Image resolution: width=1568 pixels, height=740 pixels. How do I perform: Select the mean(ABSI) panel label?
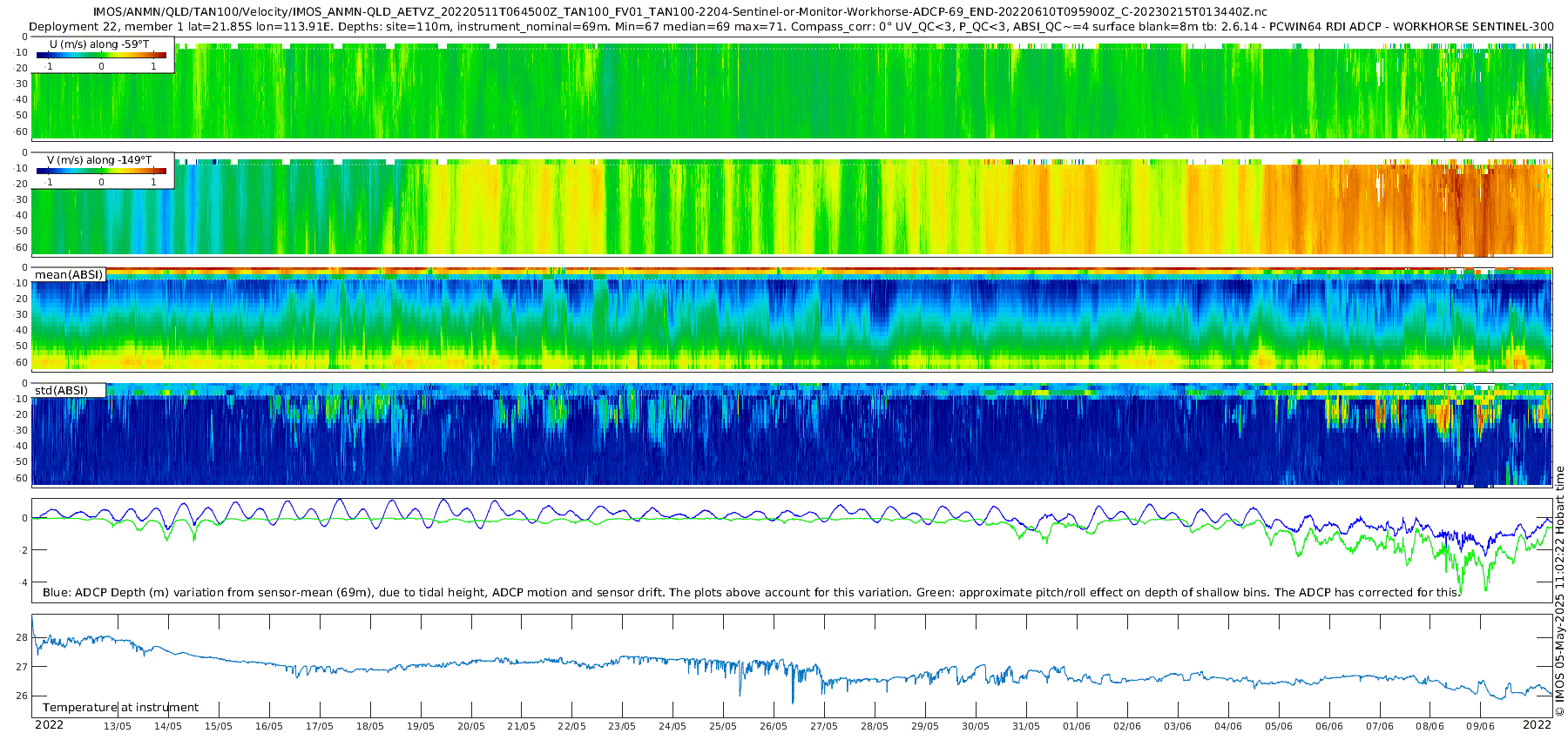click(69, 275)
